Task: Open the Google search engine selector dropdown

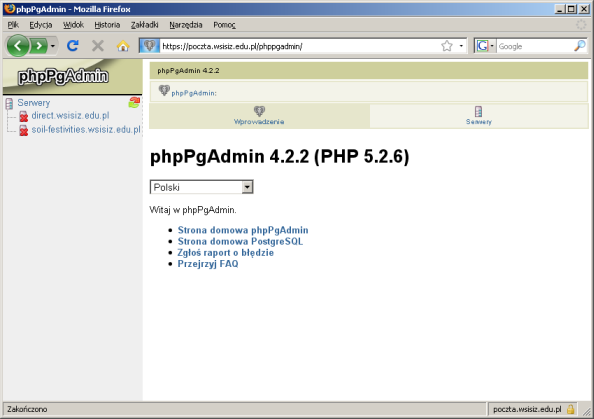Action: click(x=485, y=46)
